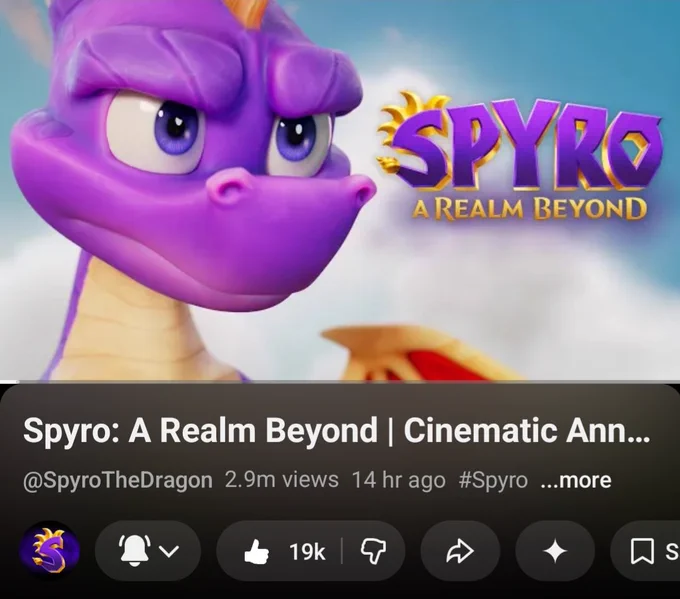Screen dimensions: 680x599
Task: Open the SpyroTheDragon channel avatar
Action: click(49, 551)
